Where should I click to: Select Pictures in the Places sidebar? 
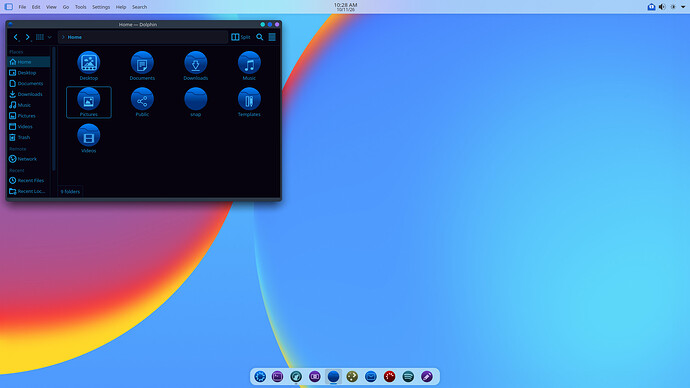[x=29, y=116]
